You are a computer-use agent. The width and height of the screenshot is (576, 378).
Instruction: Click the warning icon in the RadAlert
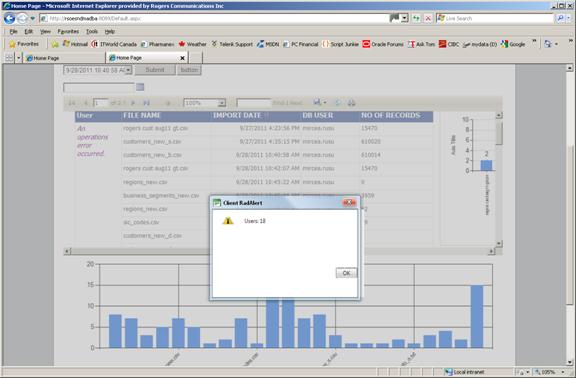(x=228, y=220)
